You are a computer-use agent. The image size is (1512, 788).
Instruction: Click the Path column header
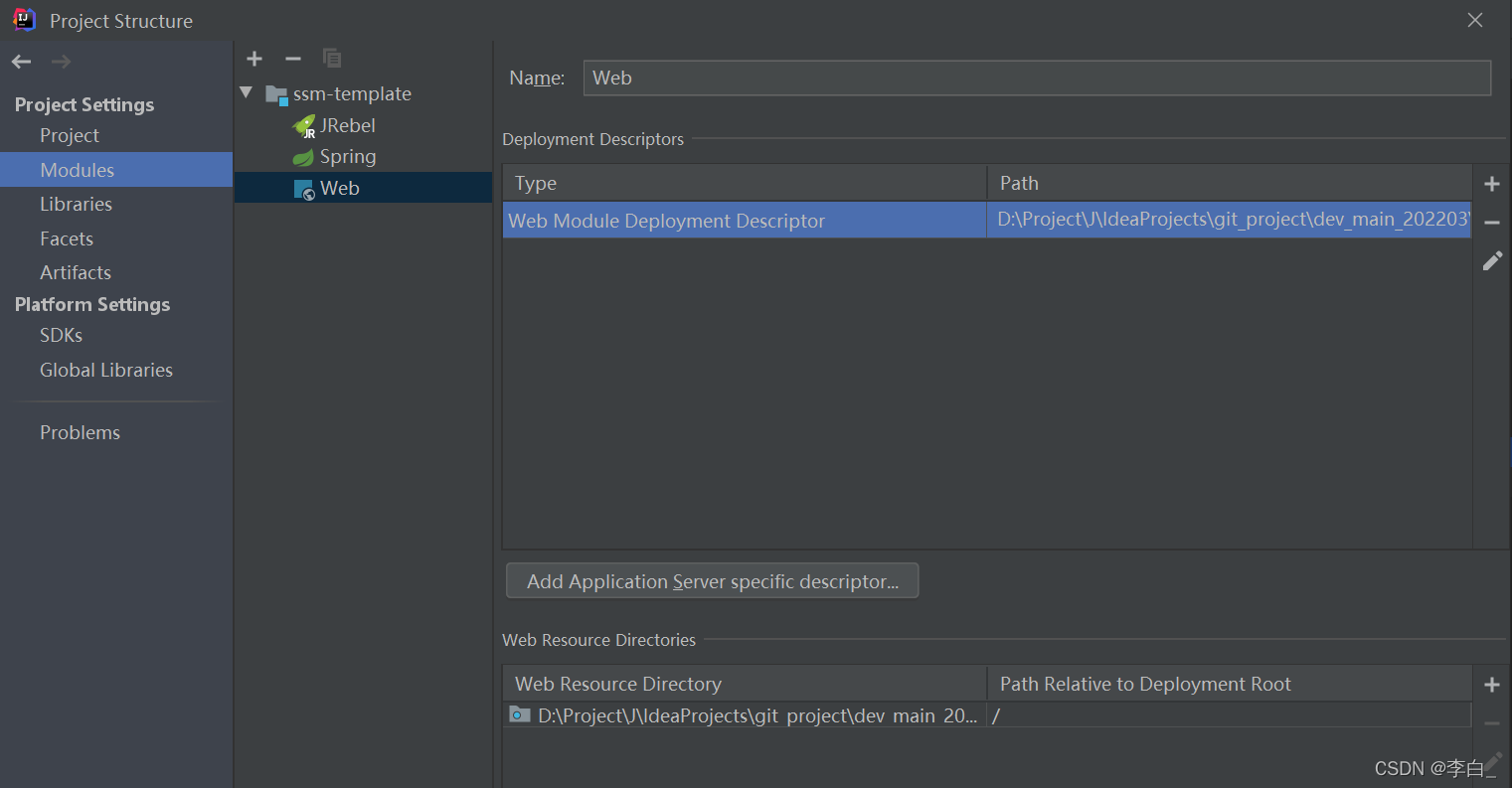pyautogui.click(x=1230, y=183)
